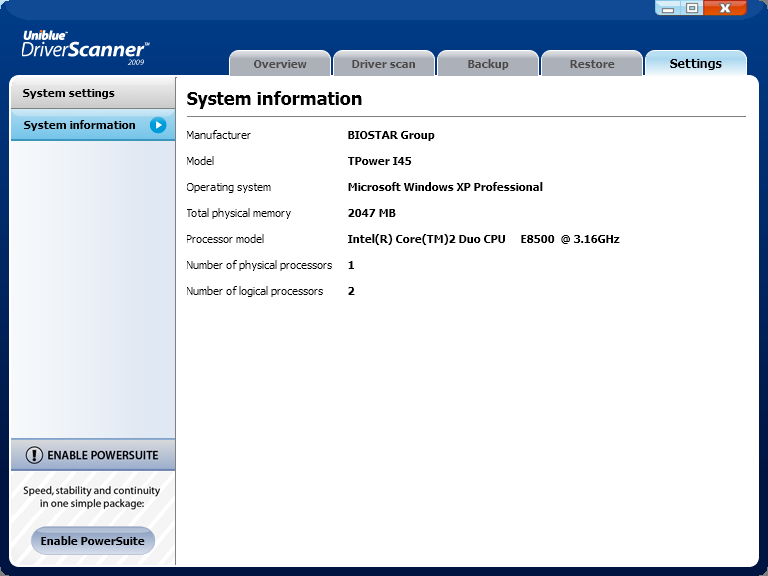
Task: Click the 2047 MB memory value
Action: [x=372, y=213]
